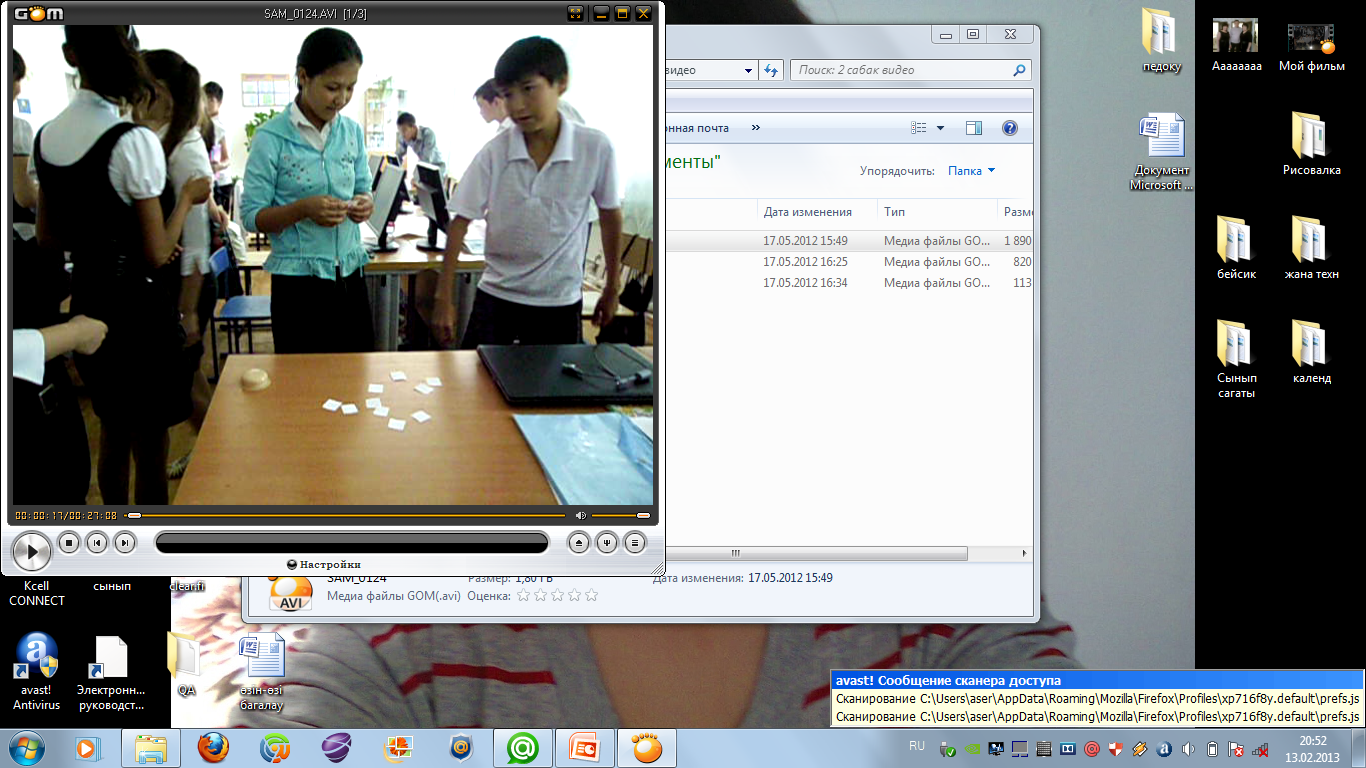Image resolution: width=1366 pixels, height=768 pixels.
Task: Switch to PowerPoint on taskbar
Action: 585,748
